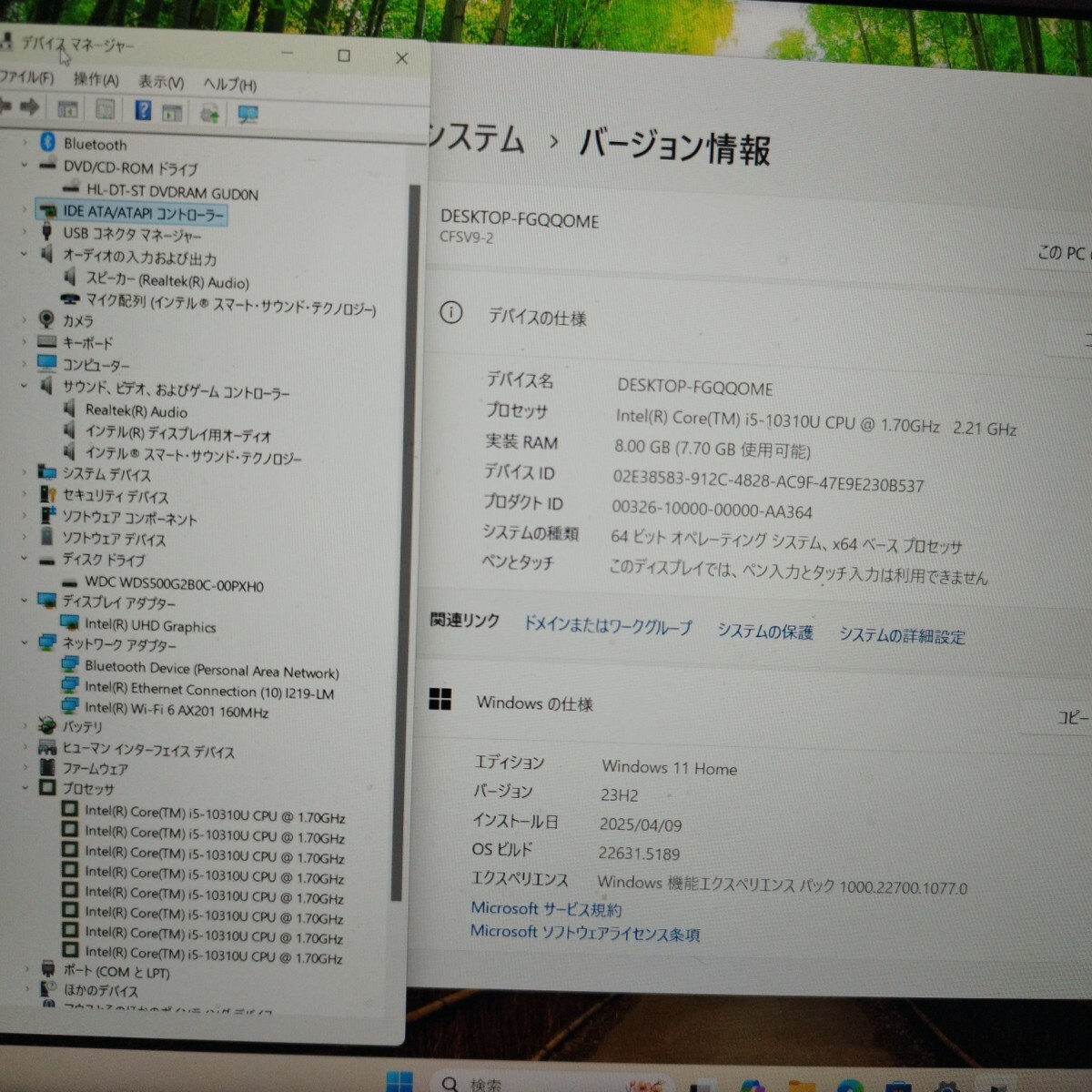Open the 表示(V) menu
Image resolution: width=1092 pixels, height=1092 pixels.
(x=160, y=81)
